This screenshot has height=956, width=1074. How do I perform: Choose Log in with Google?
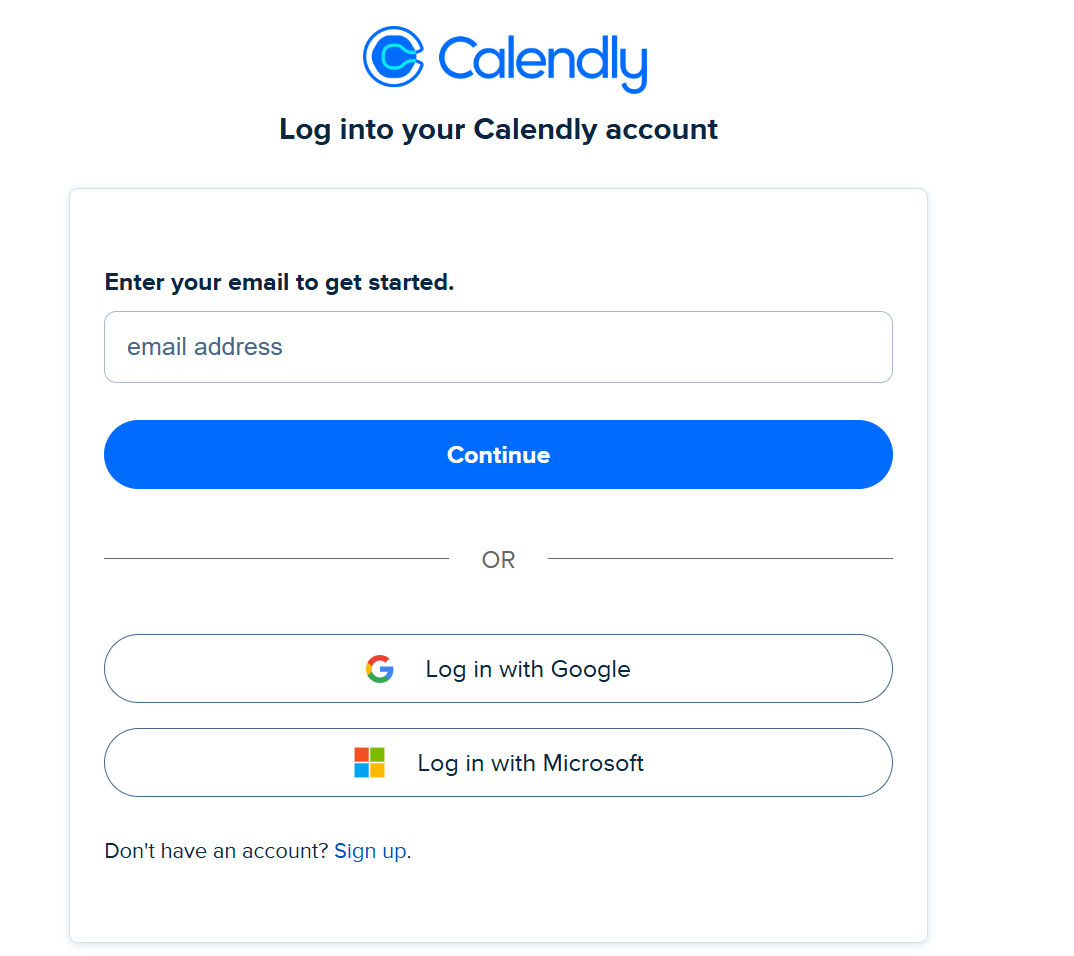498,669
